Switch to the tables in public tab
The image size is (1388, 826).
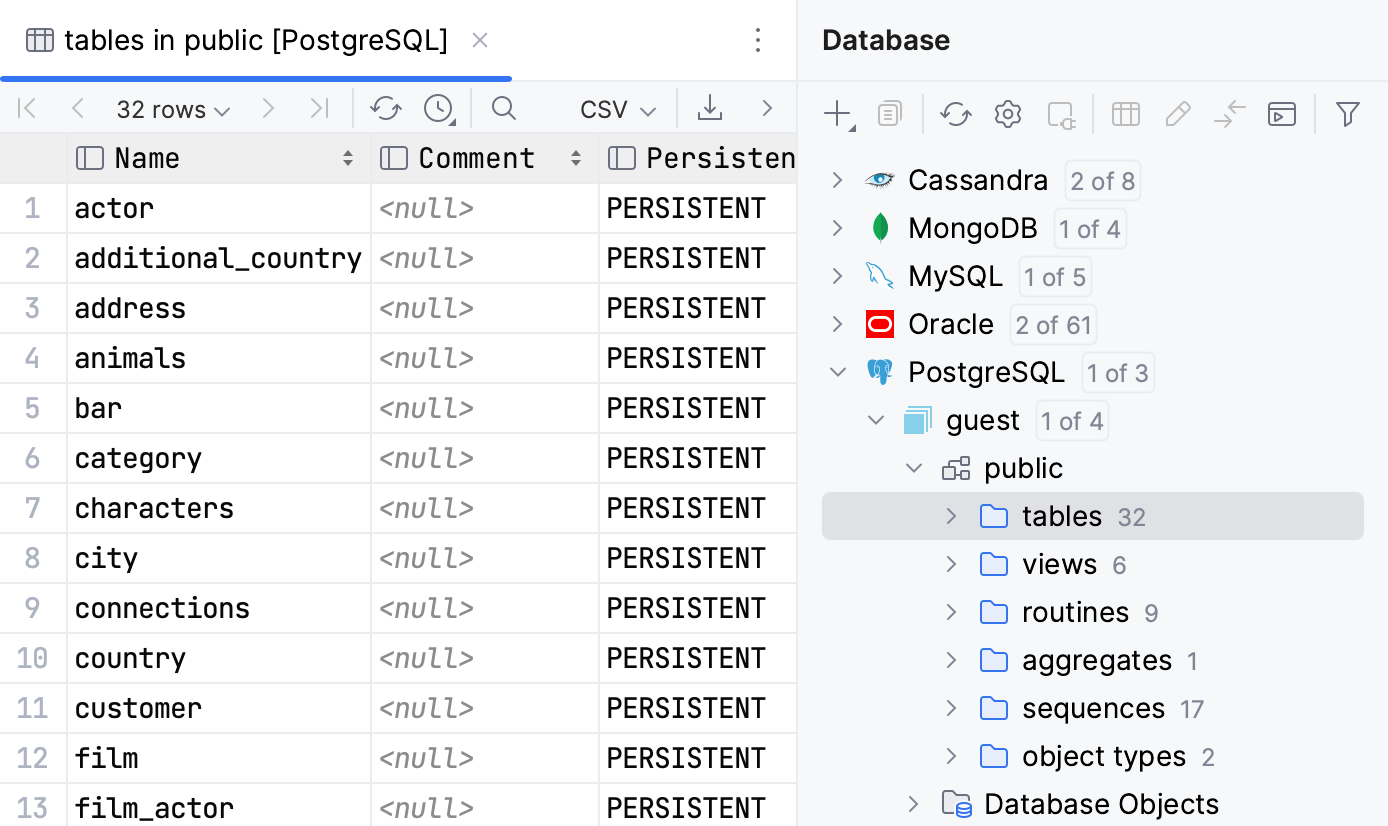click(x=257, y=40)
